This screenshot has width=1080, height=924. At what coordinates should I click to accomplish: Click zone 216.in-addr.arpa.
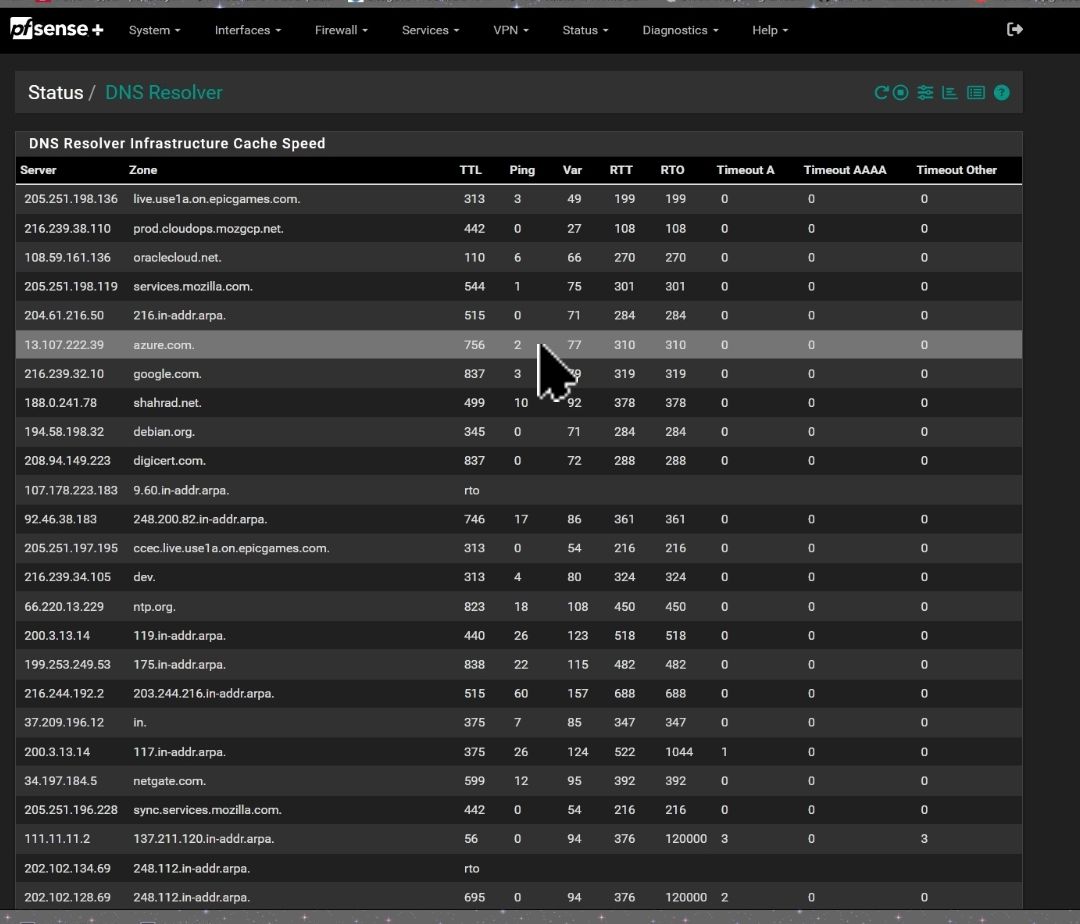pyautogui.click(x=180, y=315)
